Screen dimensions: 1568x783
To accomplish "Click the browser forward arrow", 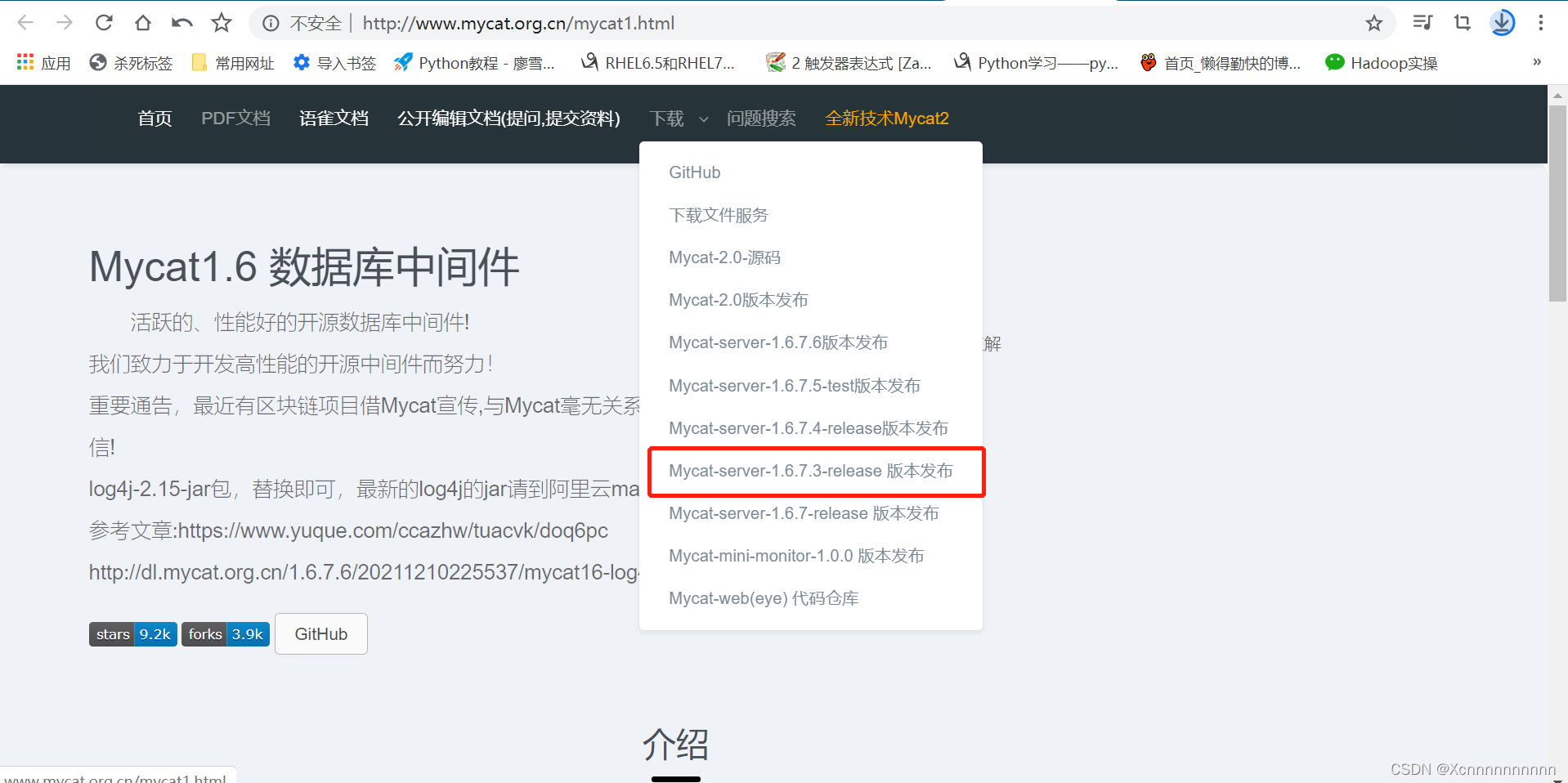I will point(65,23).
